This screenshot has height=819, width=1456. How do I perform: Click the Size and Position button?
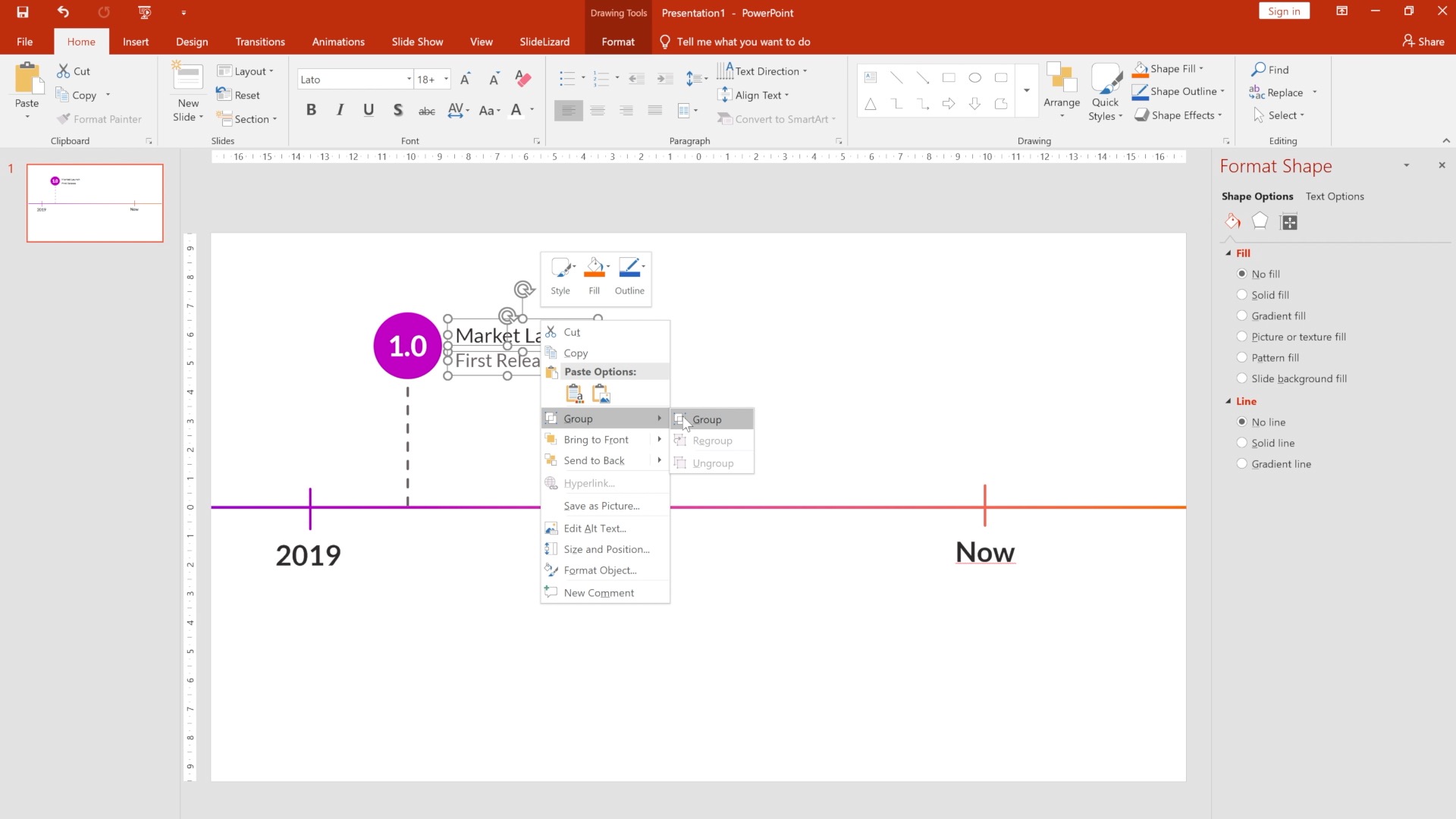coord(605,549)
